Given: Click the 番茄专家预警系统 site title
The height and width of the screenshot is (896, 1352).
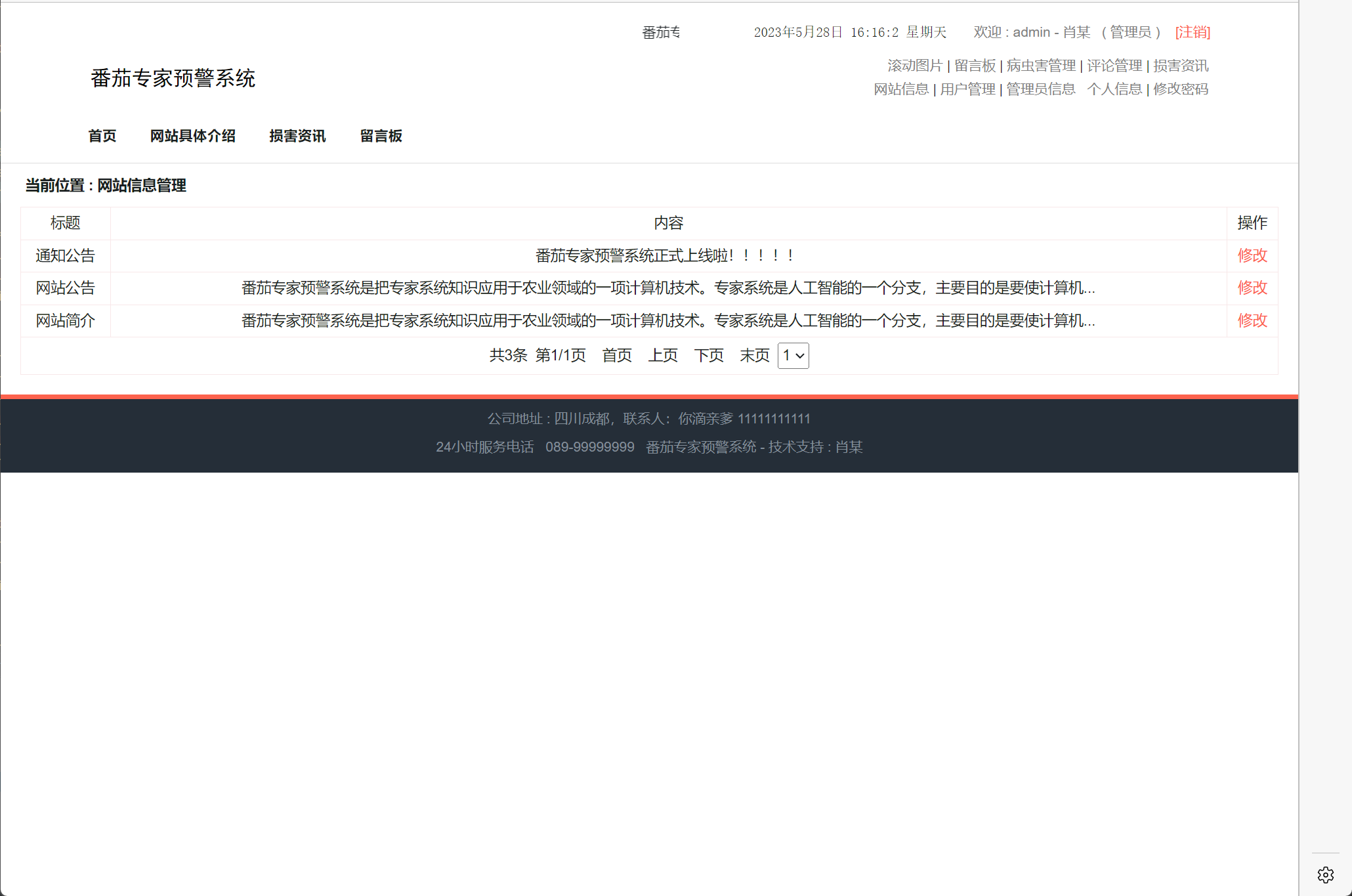Looking at the screenshot, I should click(173, 78).
